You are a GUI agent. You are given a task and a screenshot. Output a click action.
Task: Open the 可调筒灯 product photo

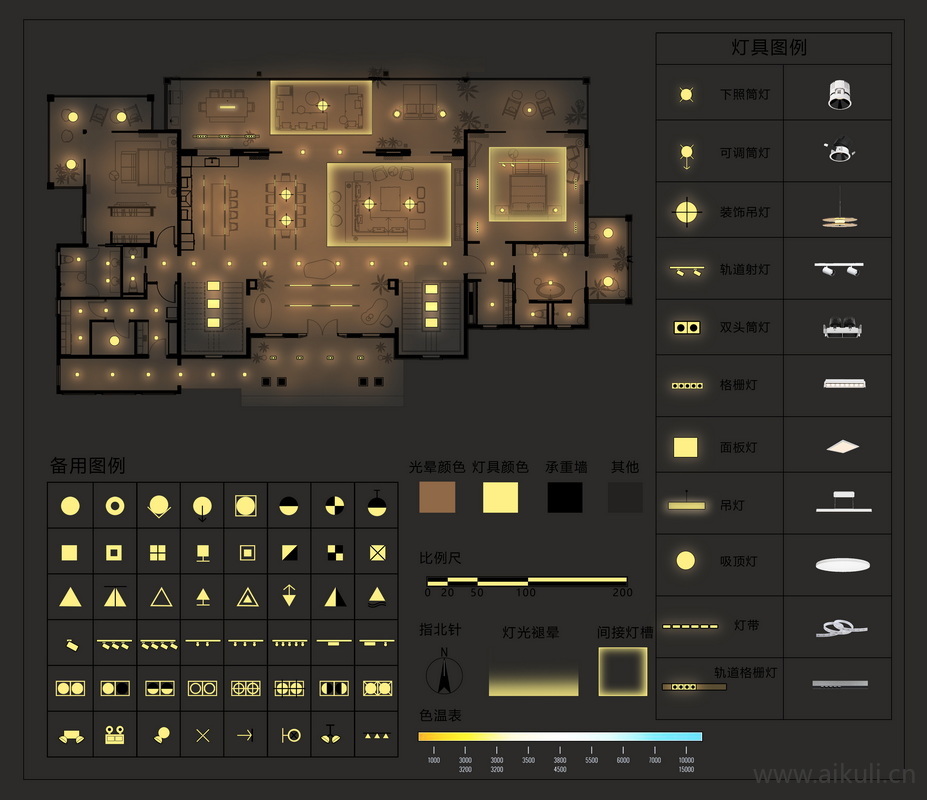tap(840, 151)
